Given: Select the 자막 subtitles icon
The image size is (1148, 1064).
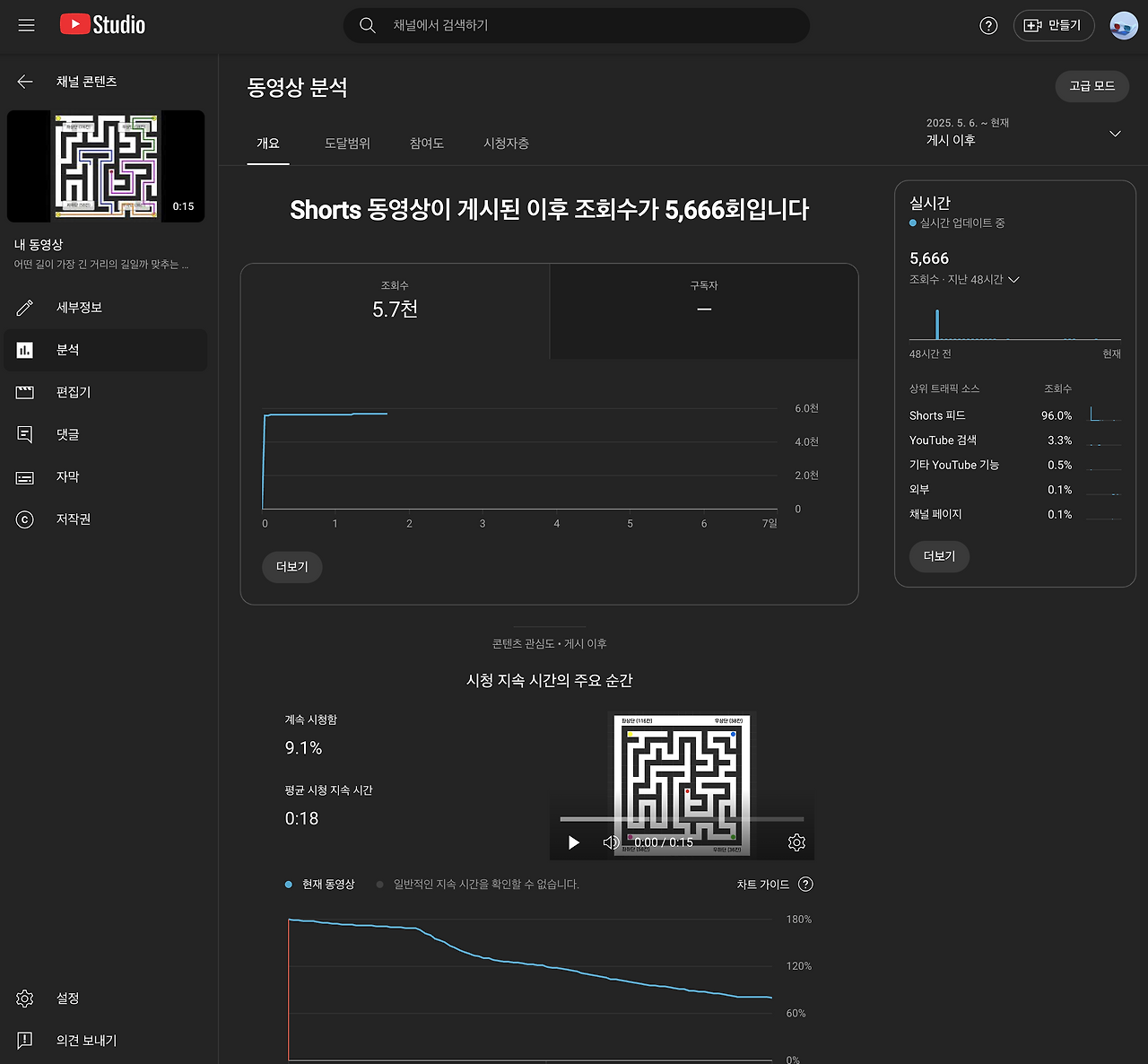Looking at the screenshot, I should point(24,476).
